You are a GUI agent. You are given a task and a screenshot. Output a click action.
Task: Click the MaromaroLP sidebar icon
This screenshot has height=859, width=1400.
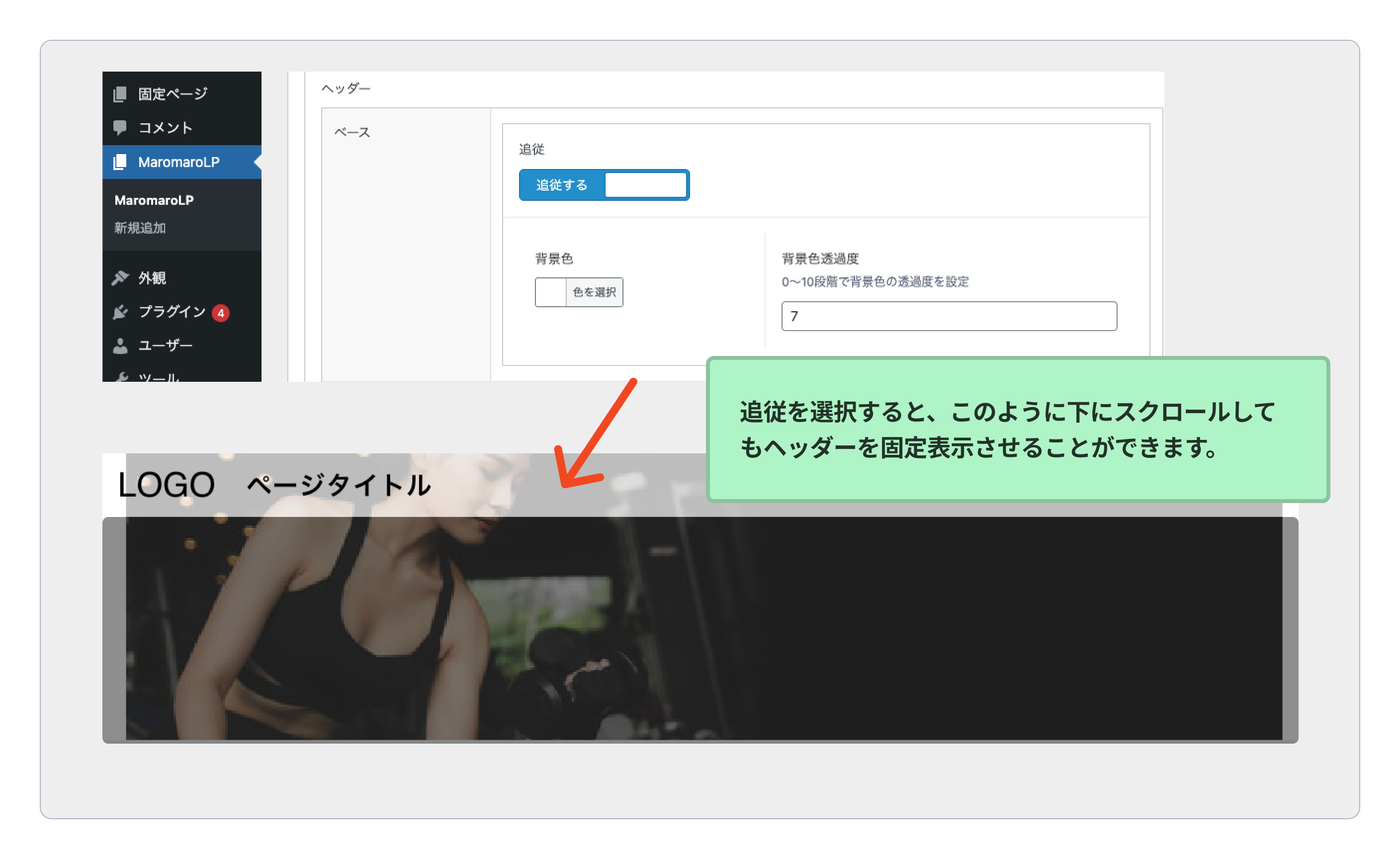tap(119, 162)
